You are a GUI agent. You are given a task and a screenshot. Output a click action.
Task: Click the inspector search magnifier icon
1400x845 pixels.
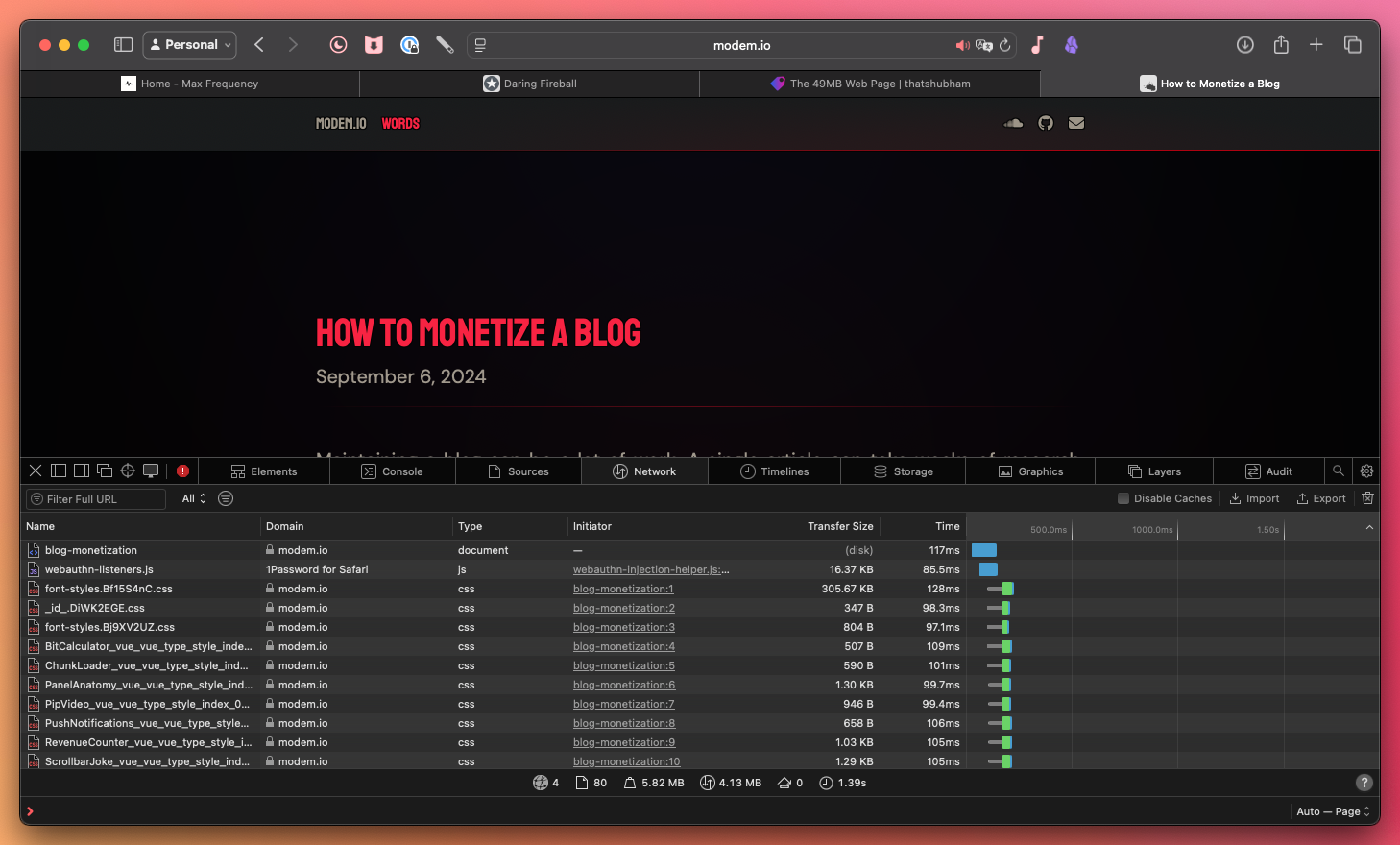(x=1338, y=471)
